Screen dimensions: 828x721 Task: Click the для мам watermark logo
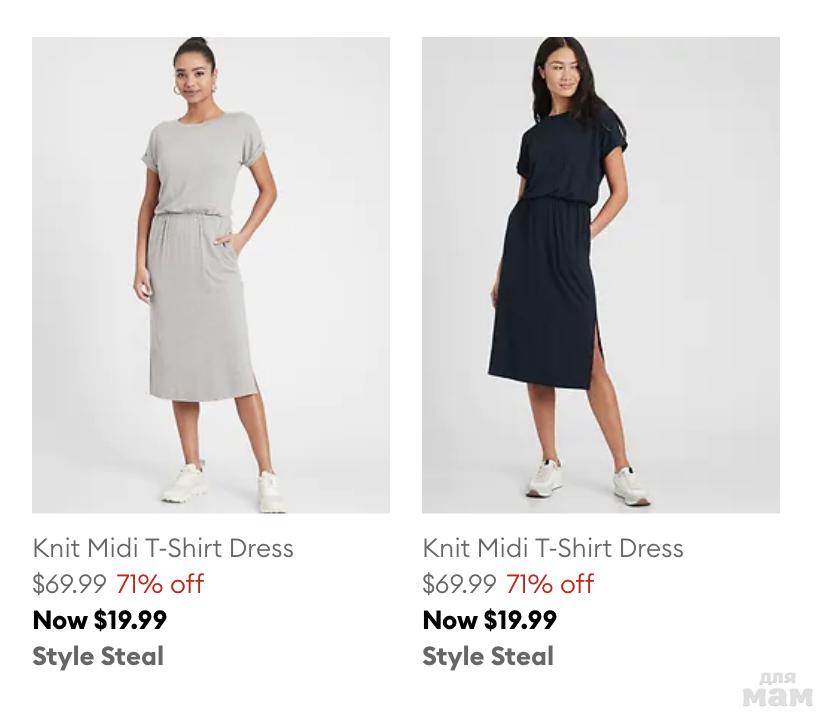coord(777,690)
